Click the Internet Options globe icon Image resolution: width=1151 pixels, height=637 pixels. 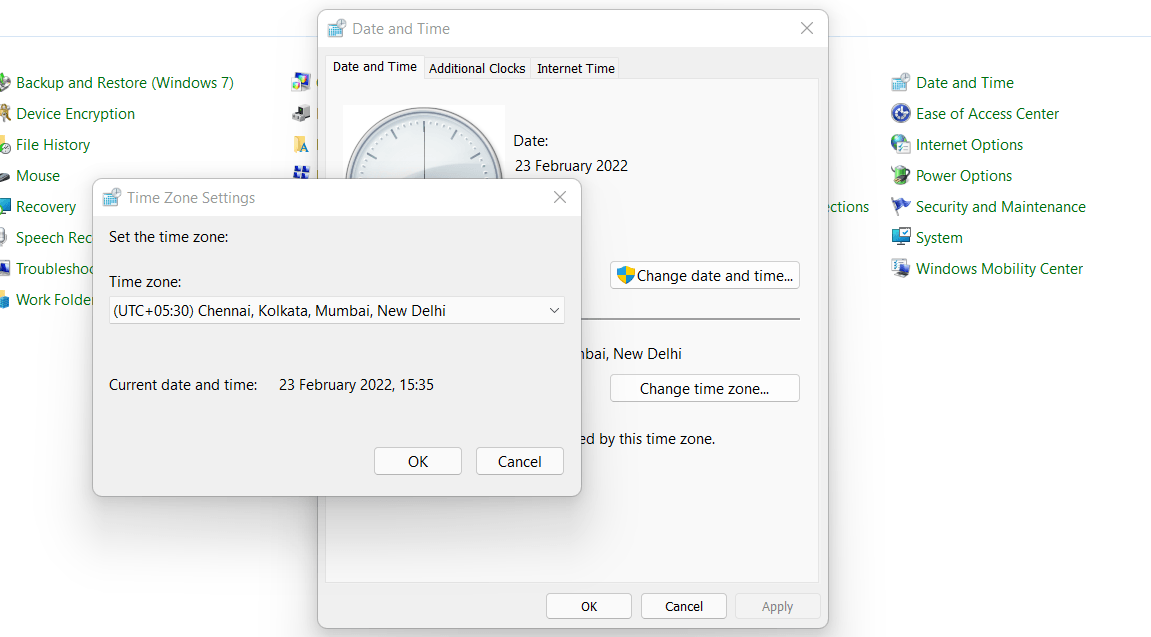[901, 144]
